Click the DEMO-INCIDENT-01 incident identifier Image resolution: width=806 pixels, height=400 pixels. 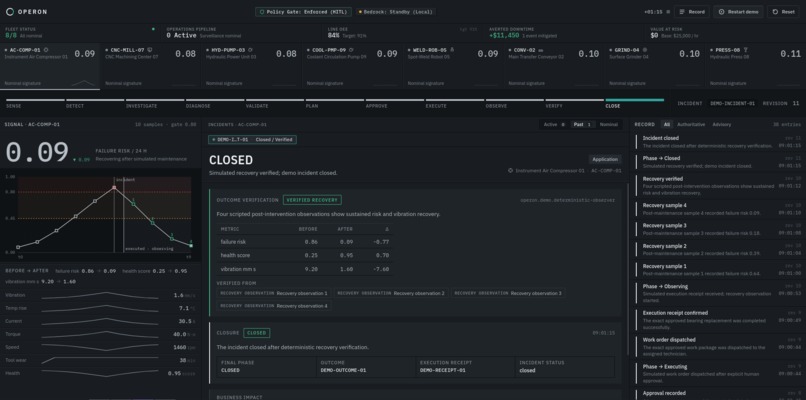pyautogui.click(x=732, y=103)
